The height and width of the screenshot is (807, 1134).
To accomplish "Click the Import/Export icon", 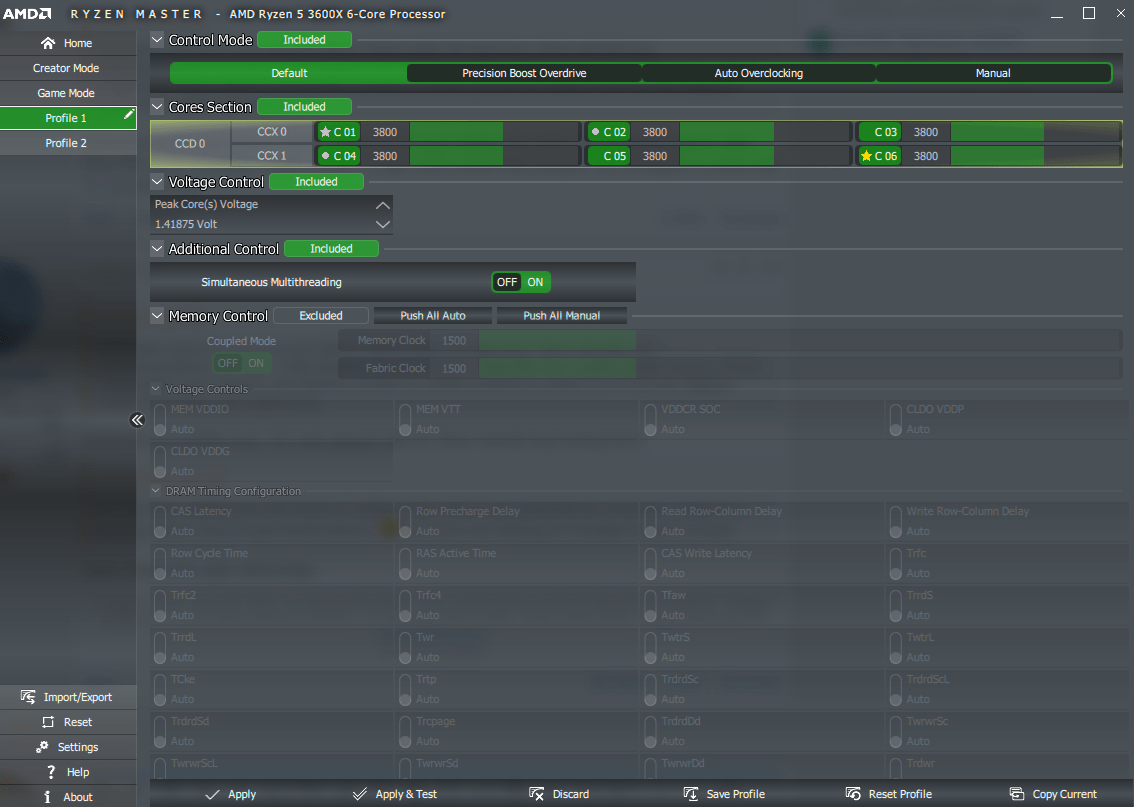I will [27, 697].
